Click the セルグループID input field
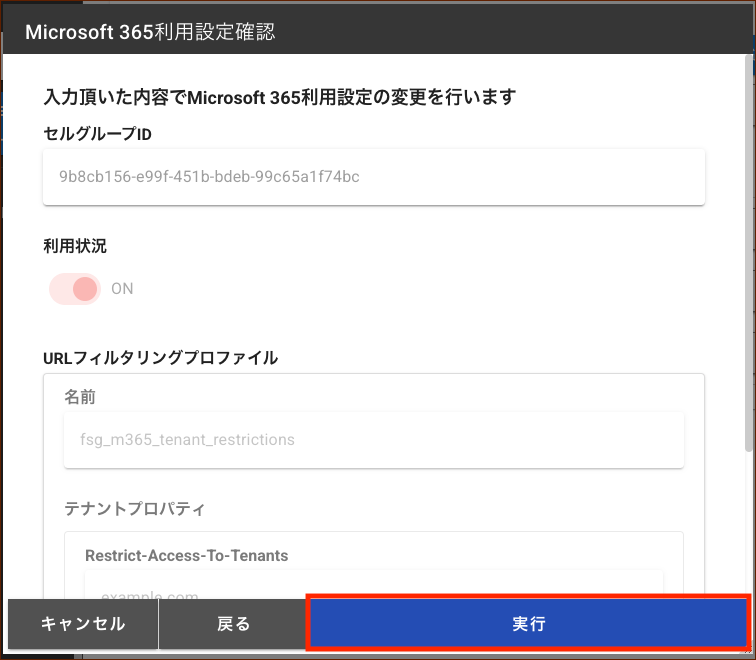Image resolution: width=756 pixels, height=660 pixels. pyautogui.click(x=374, y=177)
